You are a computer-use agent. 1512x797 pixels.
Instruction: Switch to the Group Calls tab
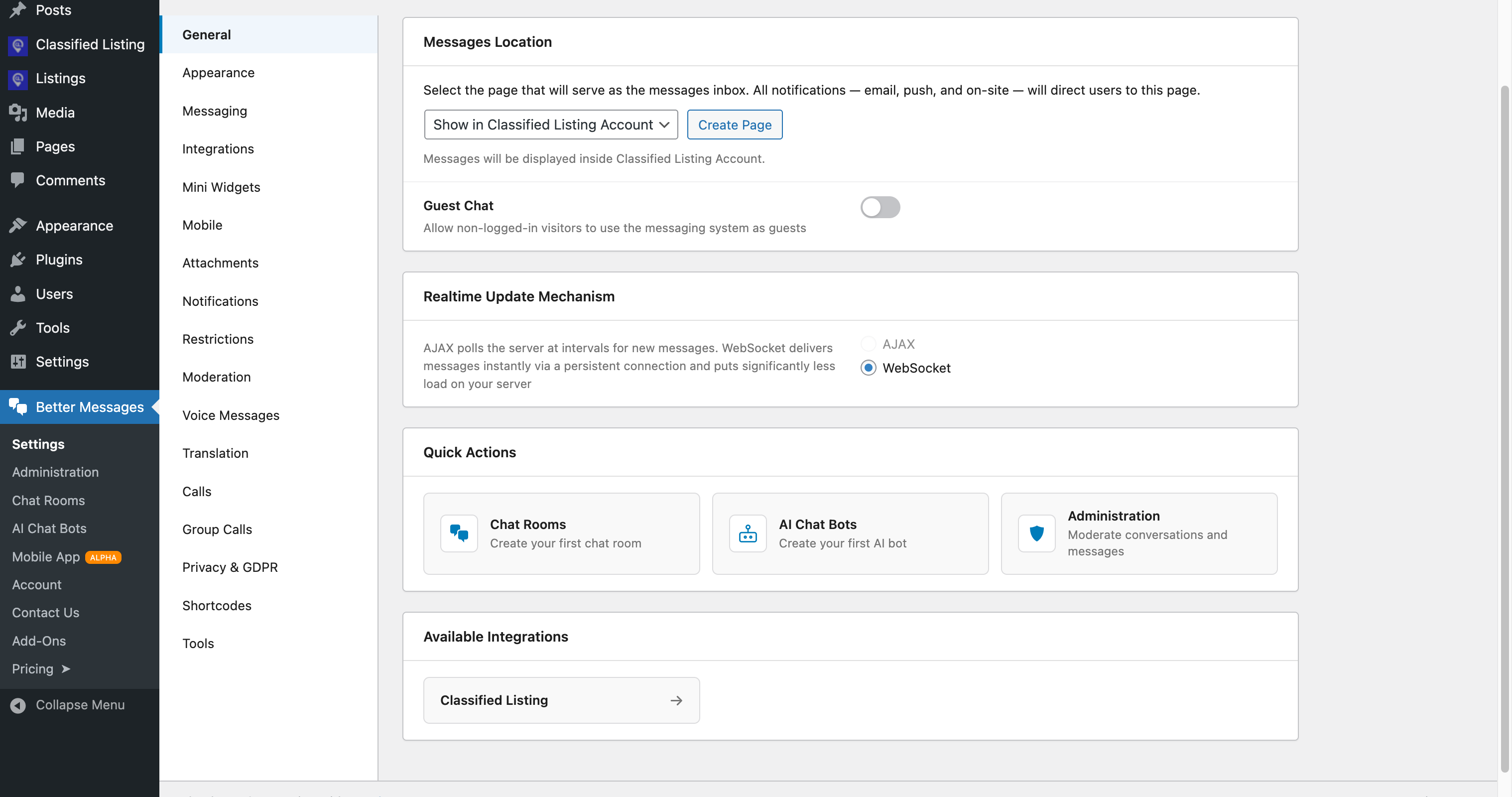coord(269,530)
